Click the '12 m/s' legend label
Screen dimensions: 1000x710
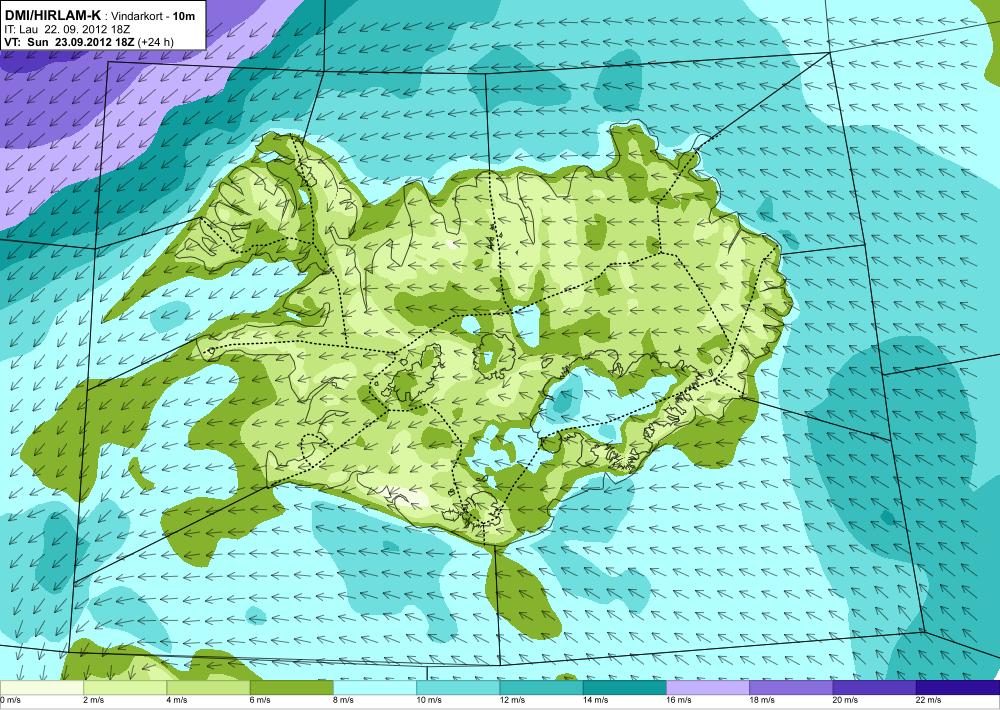(512, 700)
